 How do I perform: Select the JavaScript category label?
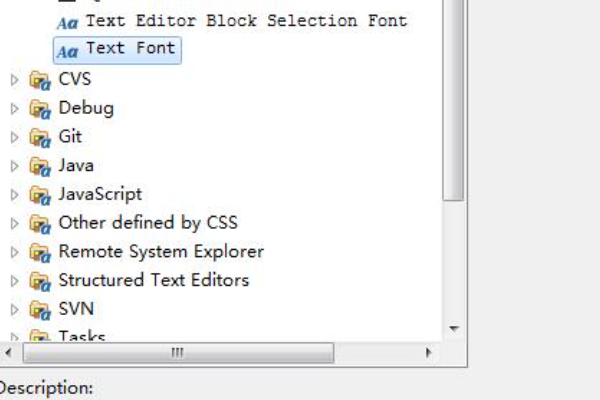pyautogui.click(x=100, y=194)
